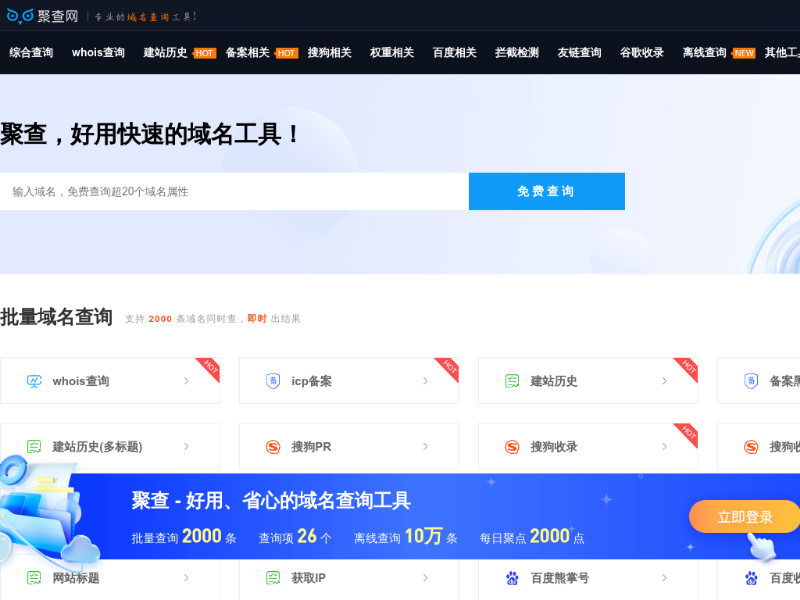The image size is (800, 600).
Task: Expand the 建站历史 card arrow
Action: pyautogui.click(x=664, y=381)
